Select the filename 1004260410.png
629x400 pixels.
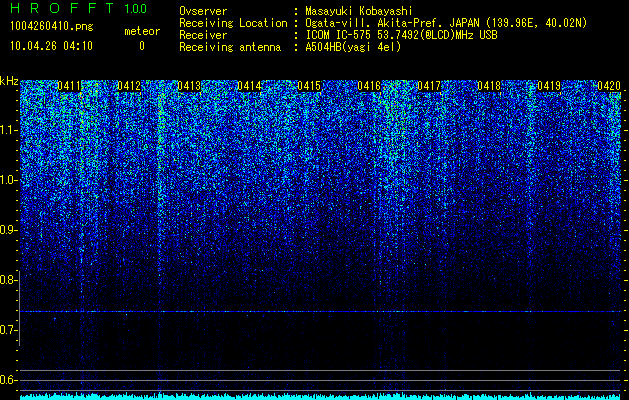(51, 26)
